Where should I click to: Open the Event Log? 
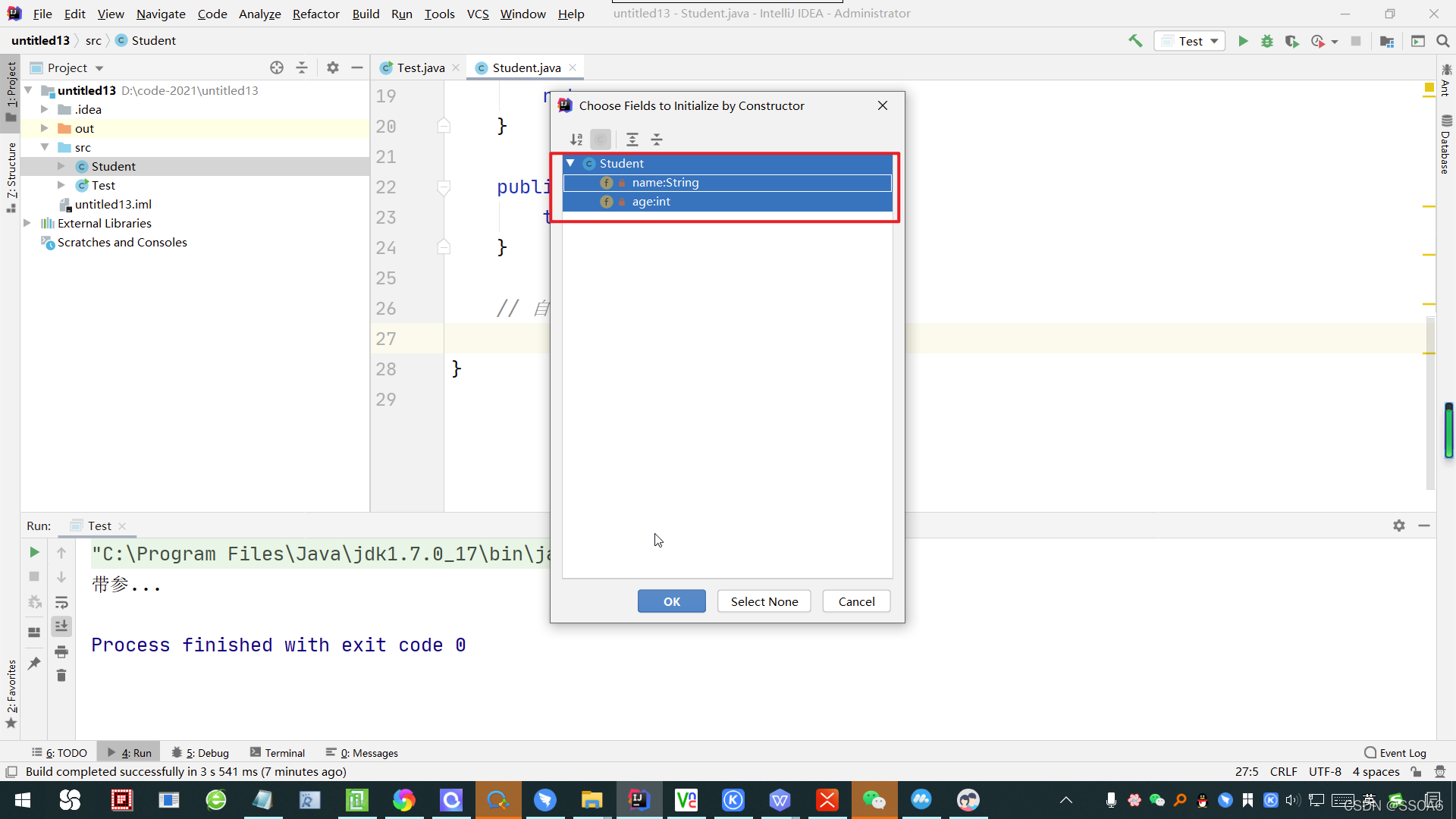[1395, 753]
